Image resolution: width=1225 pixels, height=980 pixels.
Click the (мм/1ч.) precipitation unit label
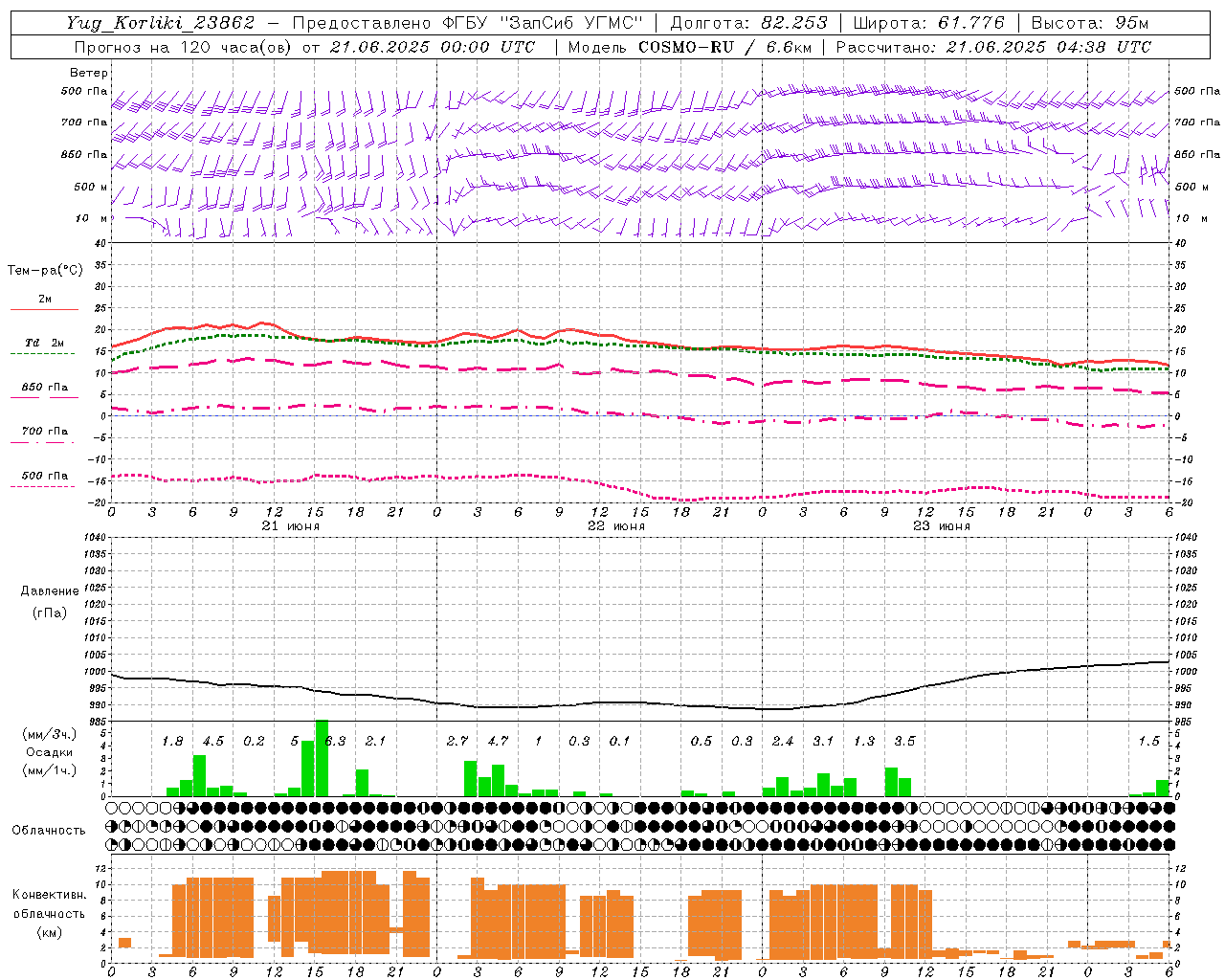click(x=50, y=770)
